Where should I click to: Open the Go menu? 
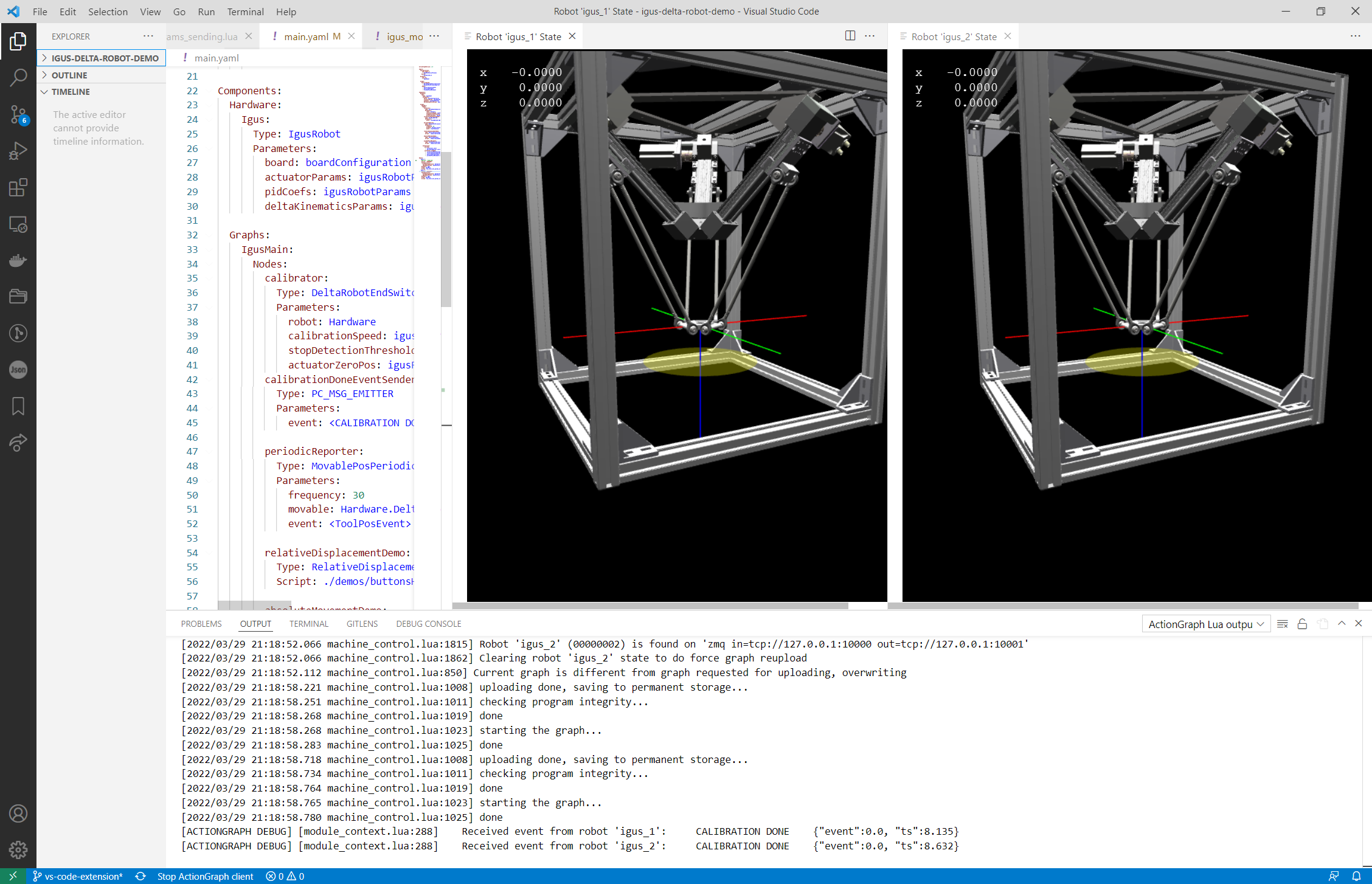pos(179,12)
